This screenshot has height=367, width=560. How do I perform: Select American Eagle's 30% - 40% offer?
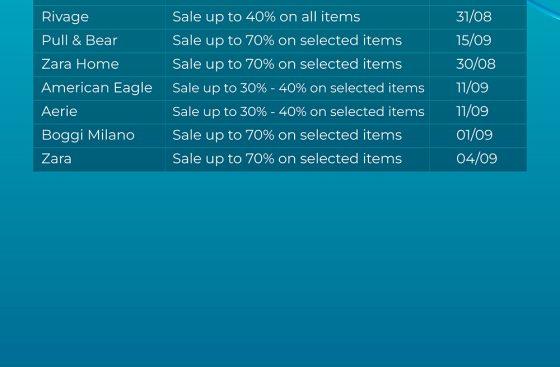(x=298, y=88)
